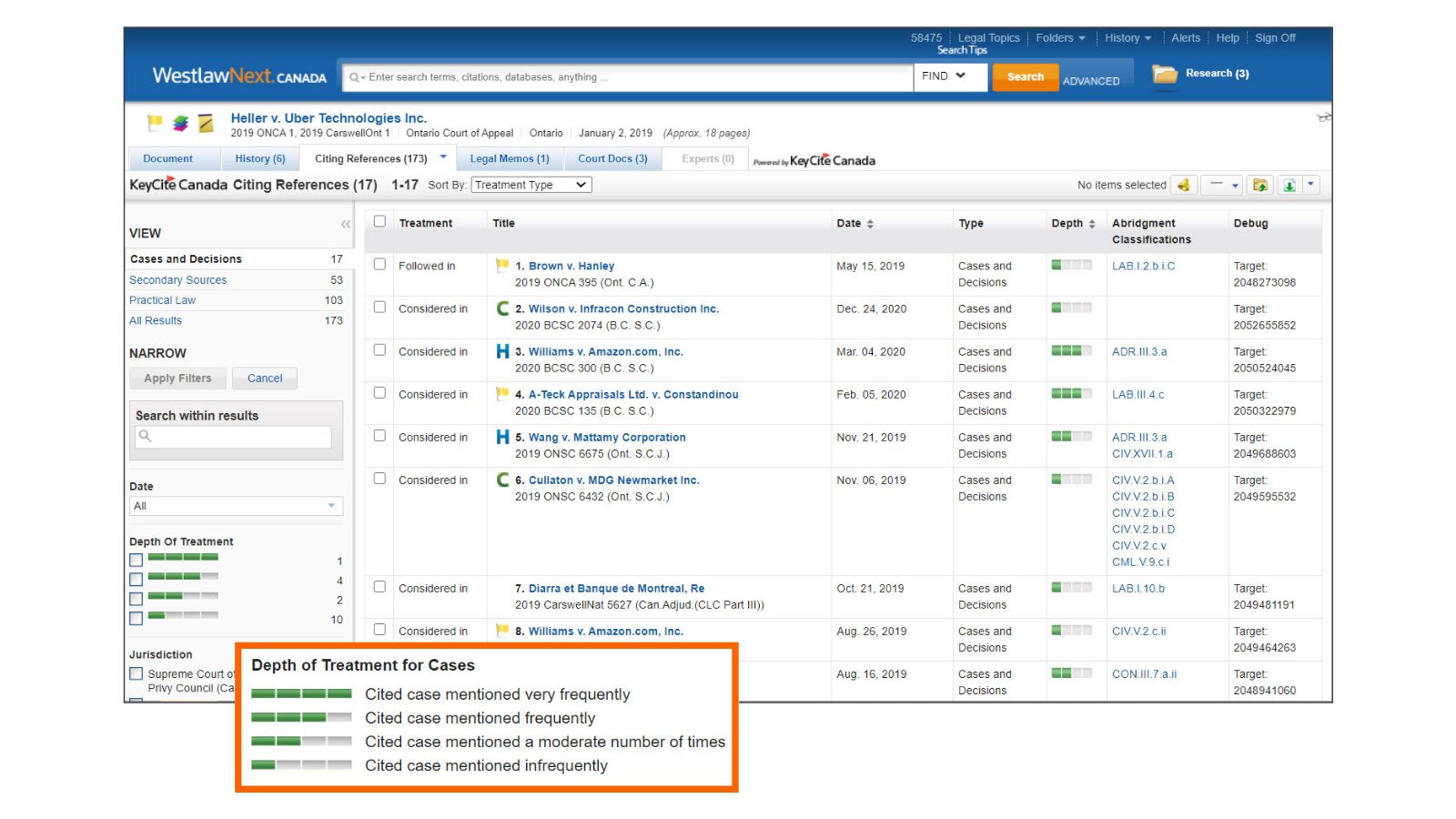Click depth bar of Williams v. Amazon row 3
The width and height of the screenshot is (1456, 819).
tap(1072, 350)
